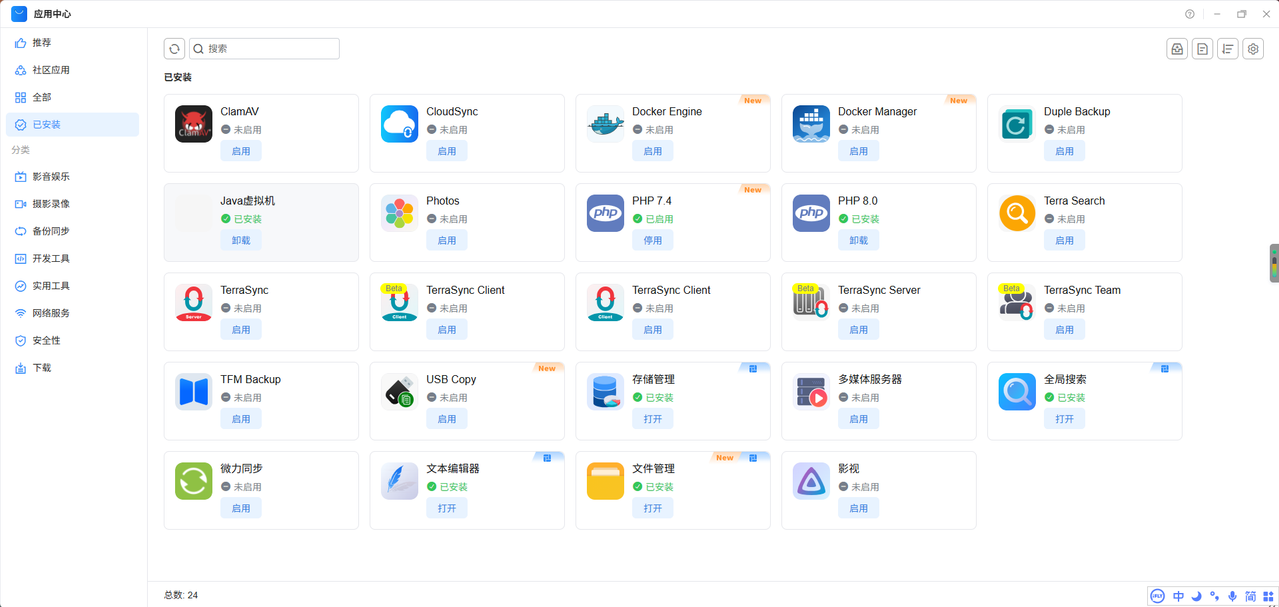Open the 网络服务 category
1279x607 pixels.
click(72, 313)
